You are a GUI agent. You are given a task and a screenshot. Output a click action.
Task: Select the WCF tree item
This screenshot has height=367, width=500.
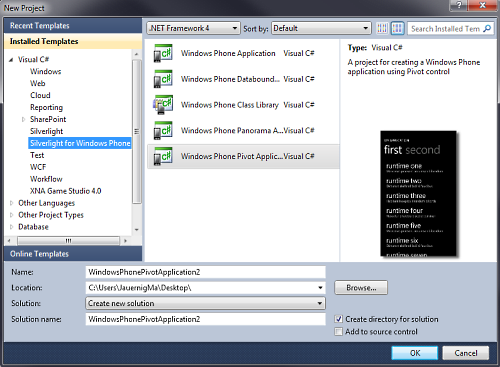pyautogui.click(x=38, y=167)
